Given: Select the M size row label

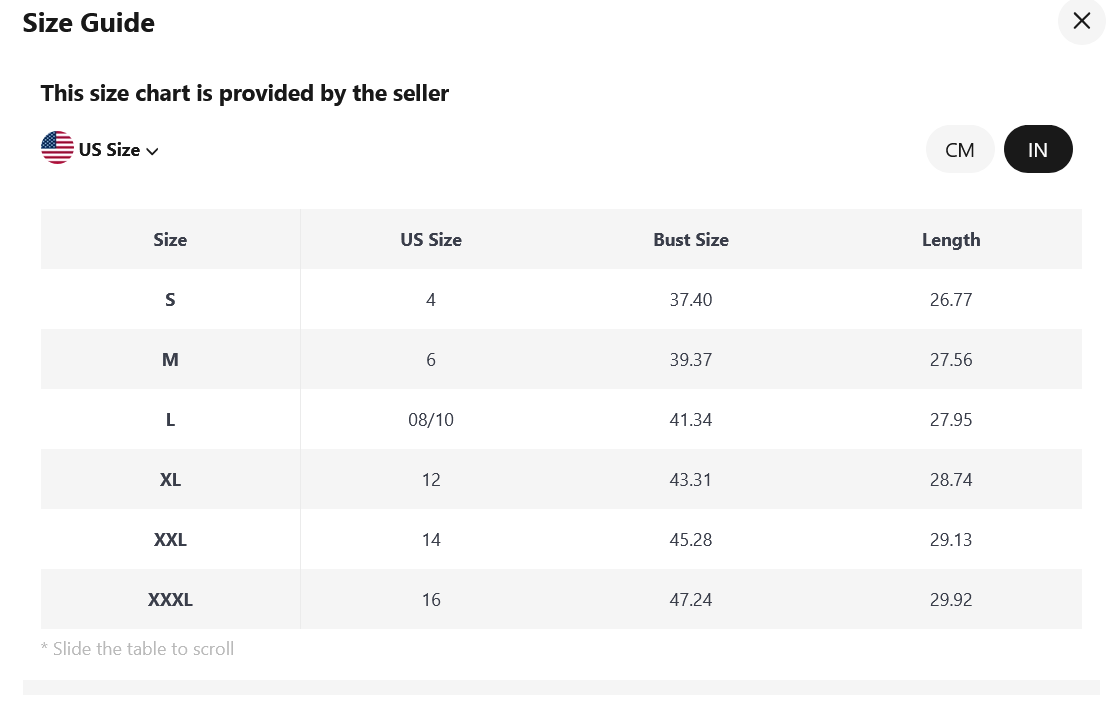Looking at the screenshot, I should tap(170, 359).
